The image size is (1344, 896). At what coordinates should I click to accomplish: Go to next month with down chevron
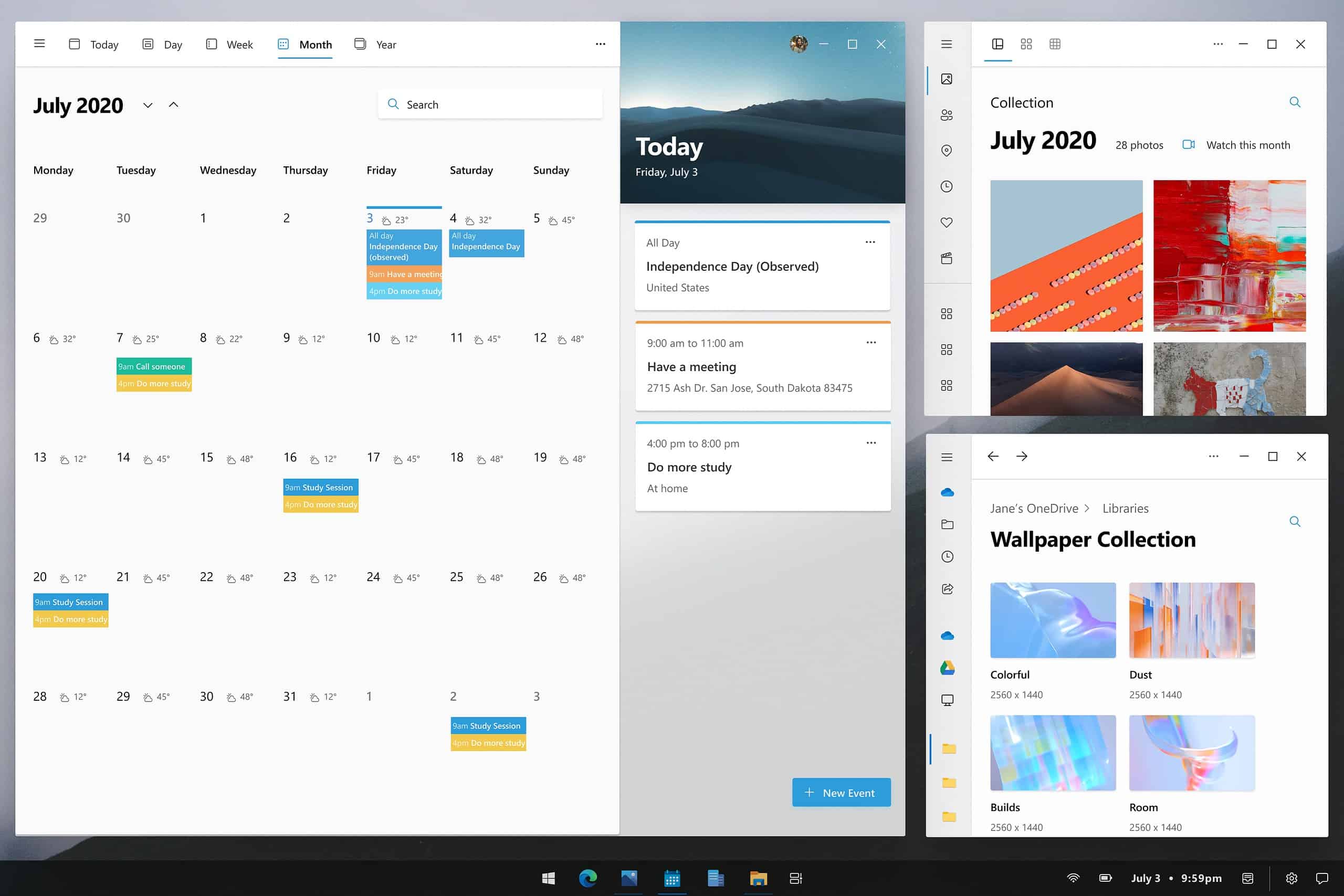(x=148, y=105)
